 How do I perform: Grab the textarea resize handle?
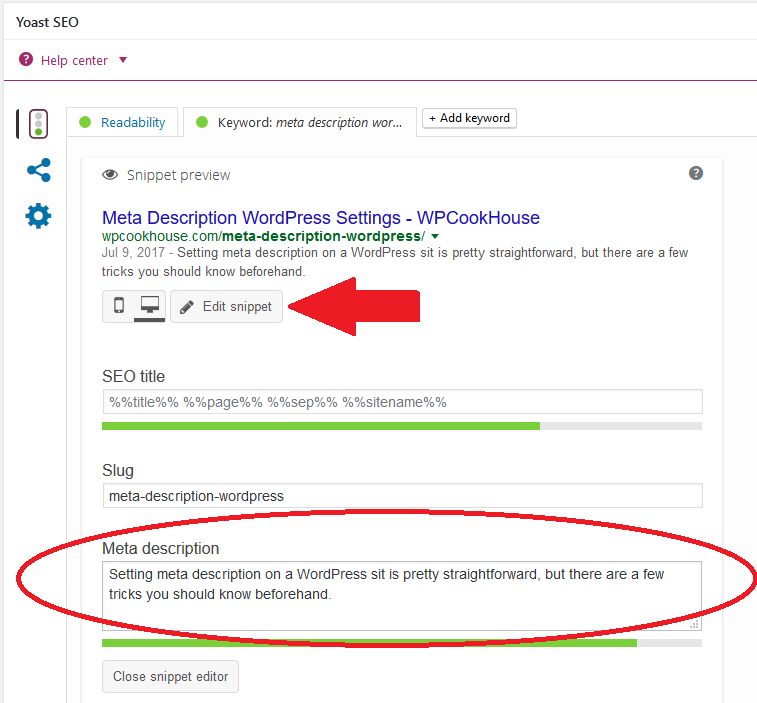click(x=695, y=624)
